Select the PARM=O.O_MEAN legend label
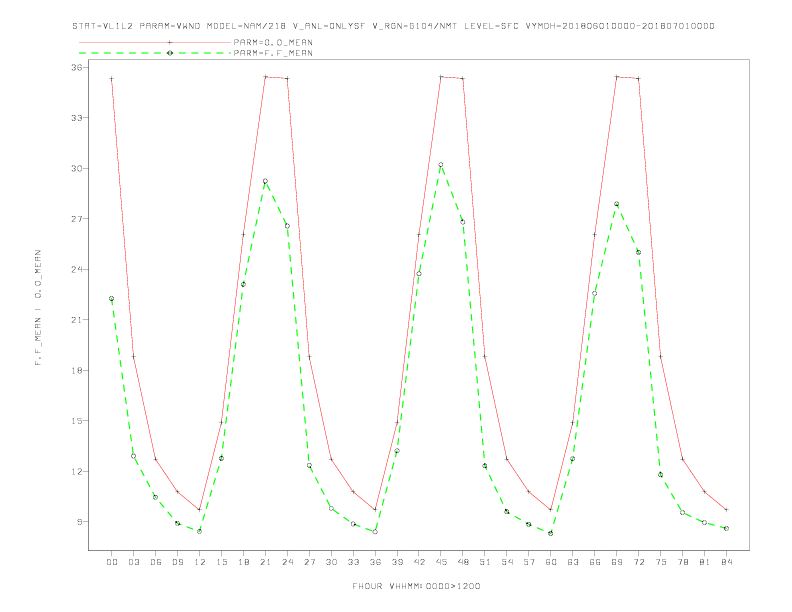Screen dimensions: 792x612 coord(273,42)
